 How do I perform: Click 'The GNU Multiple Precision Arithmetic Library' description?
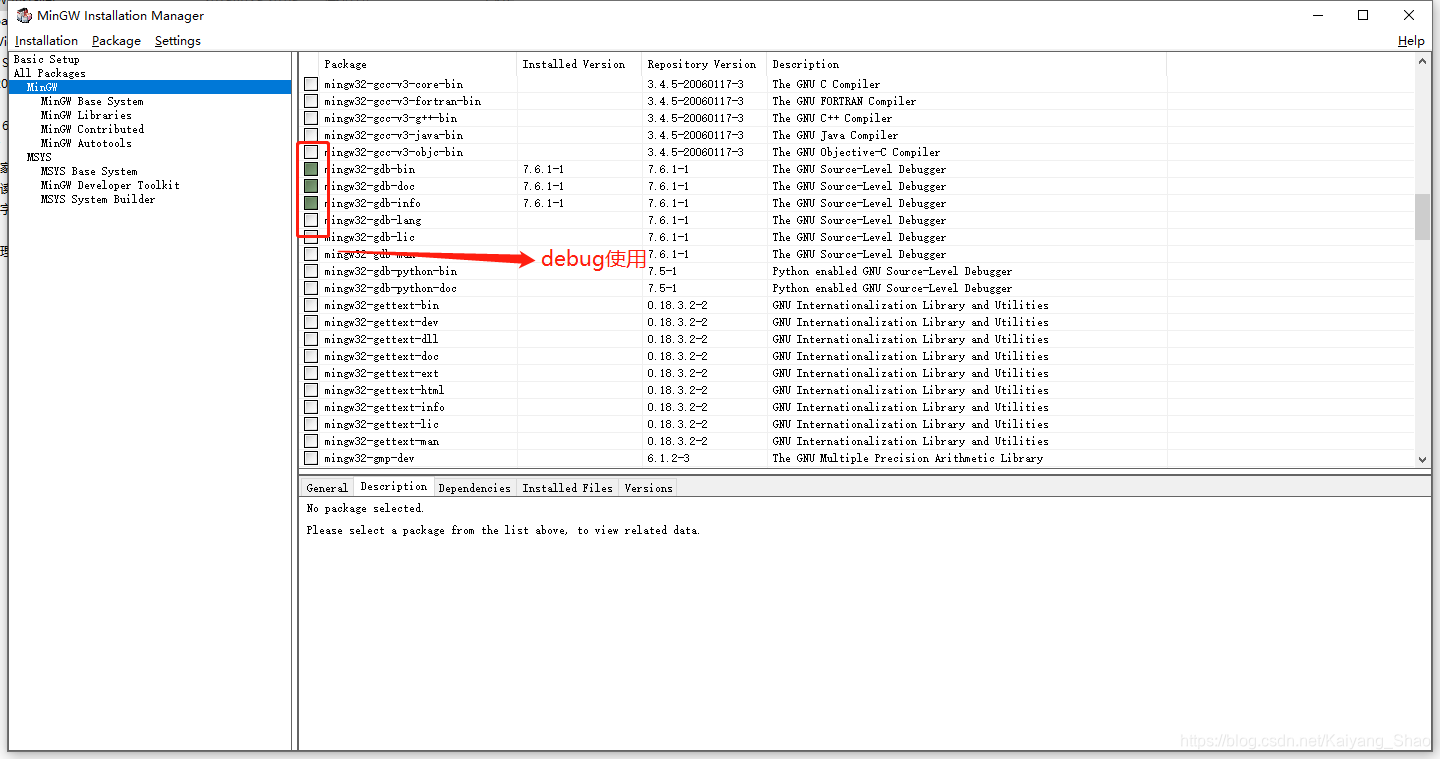point(907,458)
